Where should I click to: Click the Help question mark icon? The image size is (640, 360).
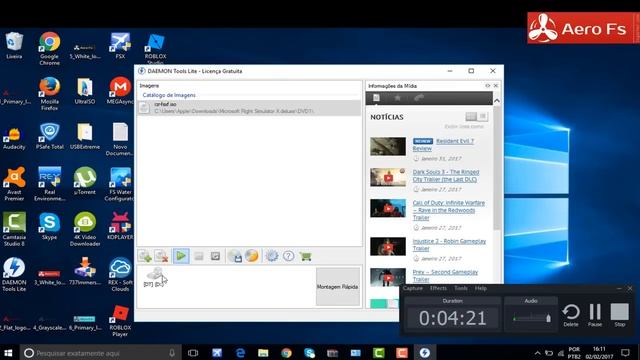pos(288,256)
